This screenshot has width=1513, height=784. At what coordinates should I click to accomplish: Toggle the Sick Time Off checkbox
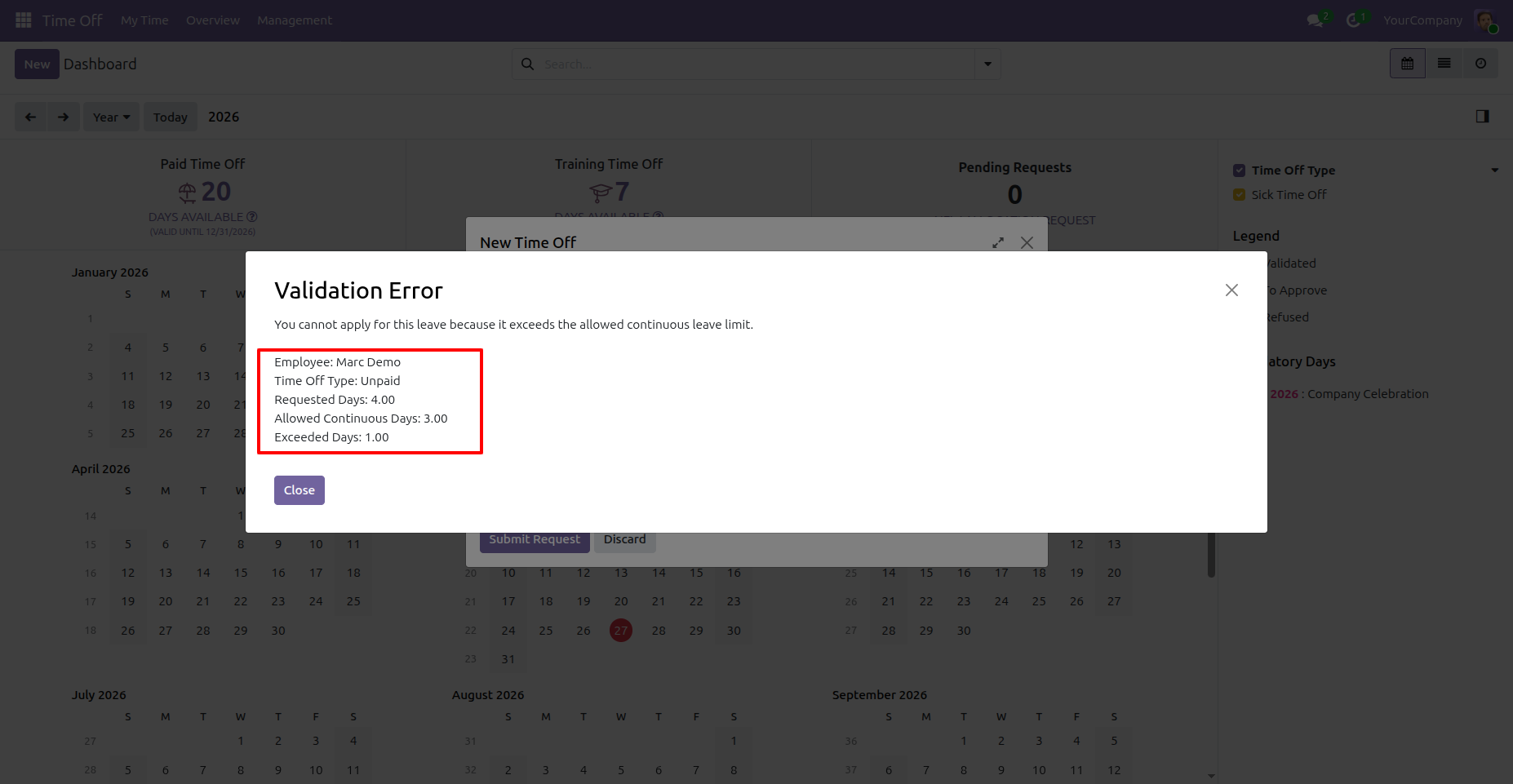point(1239,195)
